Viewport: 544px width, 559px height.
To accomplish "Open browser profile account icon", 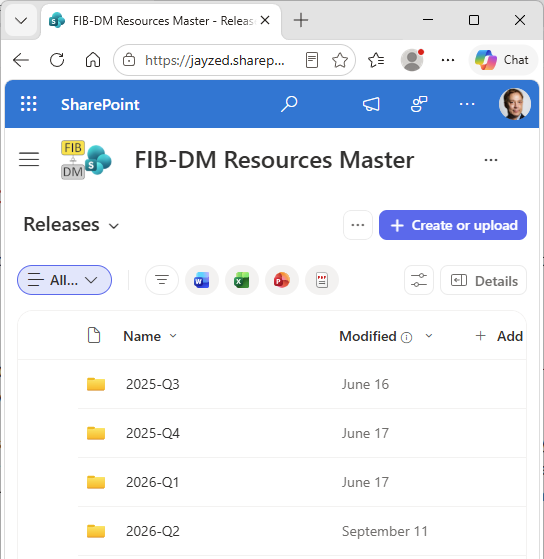I will click(412, 60).
